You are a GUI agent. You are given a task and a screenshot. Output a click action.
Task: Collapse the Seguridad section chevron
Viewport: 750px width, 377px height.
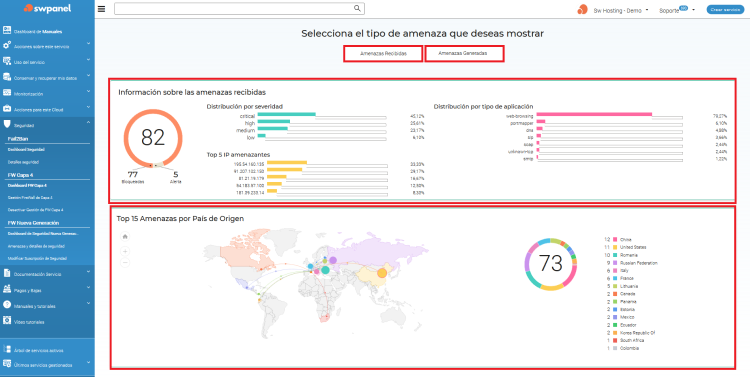click(x=88, y=122)
